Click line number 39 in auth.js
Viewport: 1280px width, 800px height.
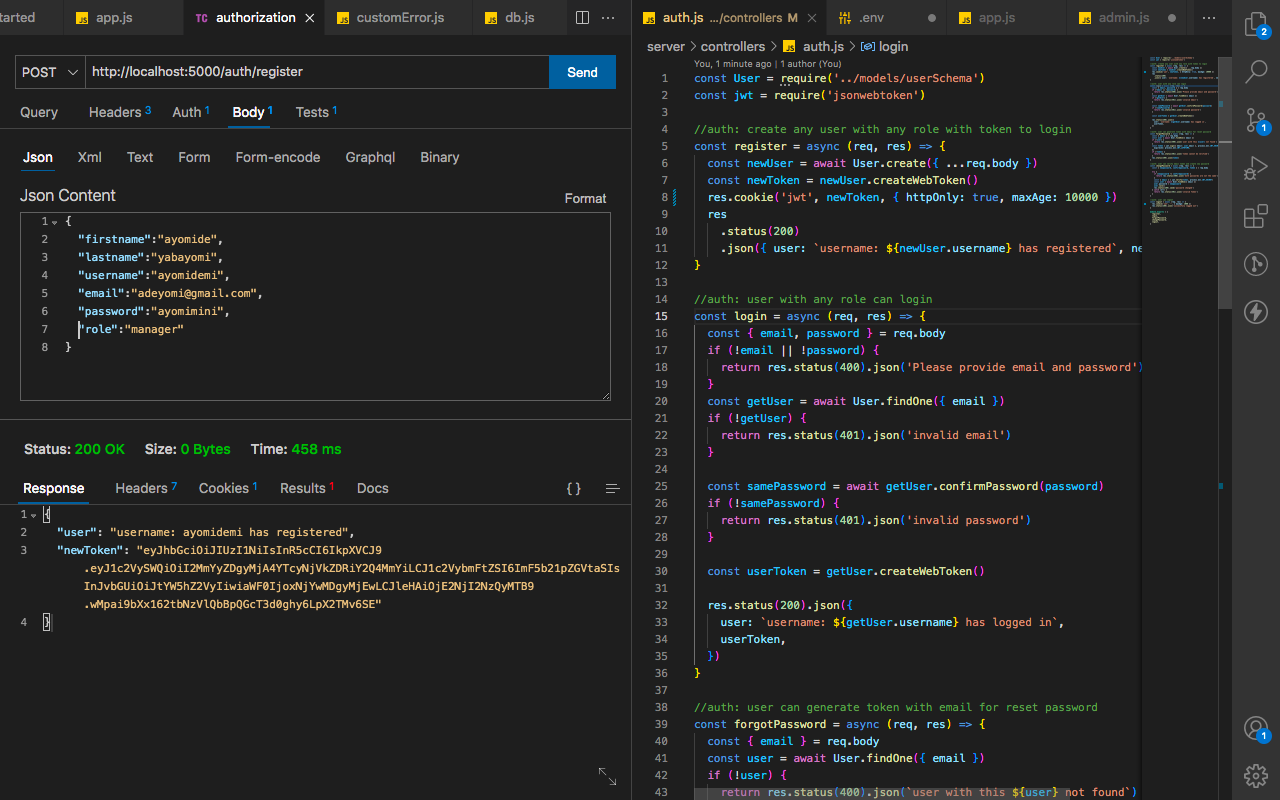tap(661, 724)
